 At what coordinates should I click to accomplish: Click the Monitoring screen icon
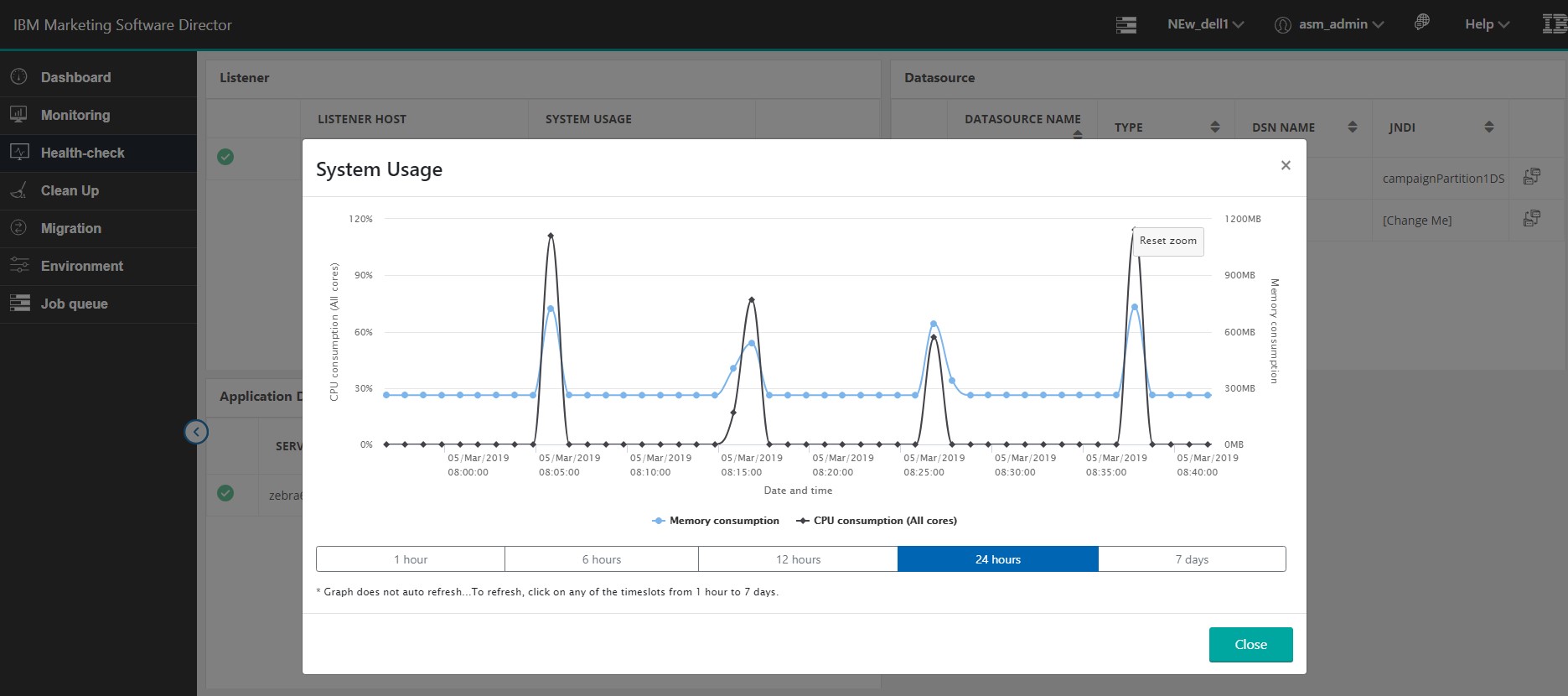pos(18,114)
